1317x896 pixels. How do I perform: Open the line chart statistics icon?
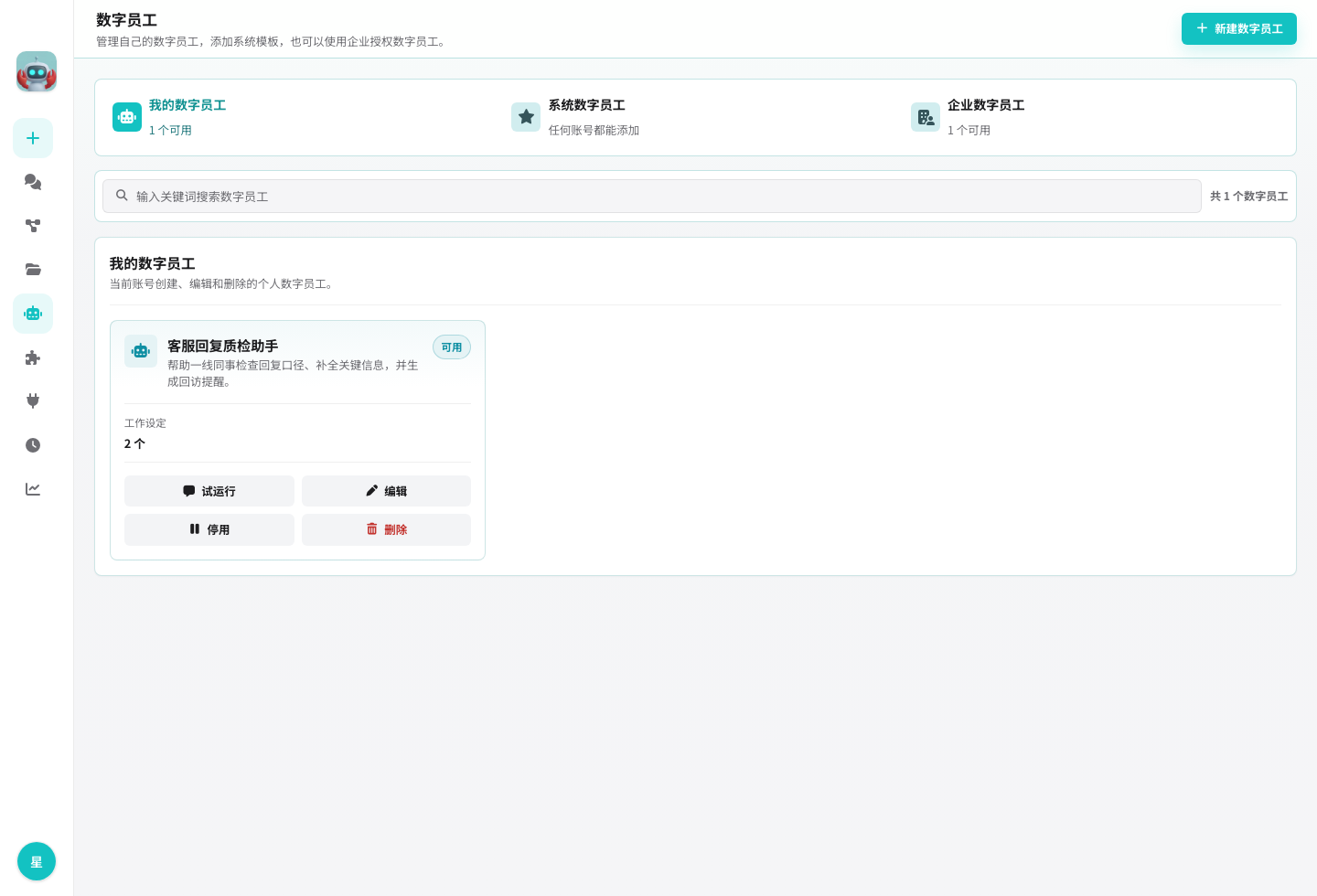pyautogui.click(x=33, y=489)
